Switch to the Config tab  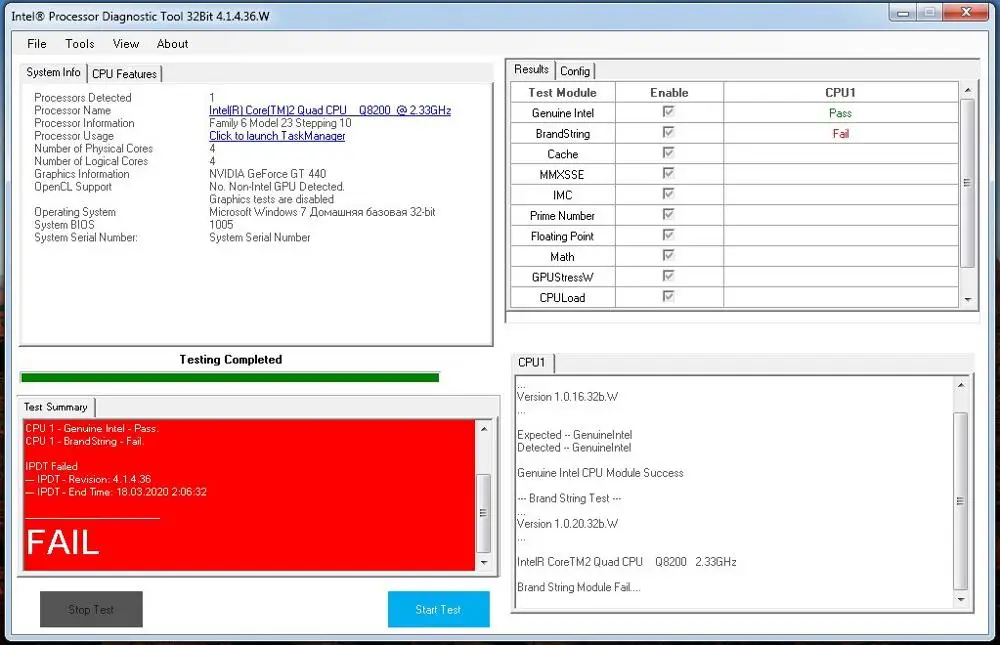[575, 71]
